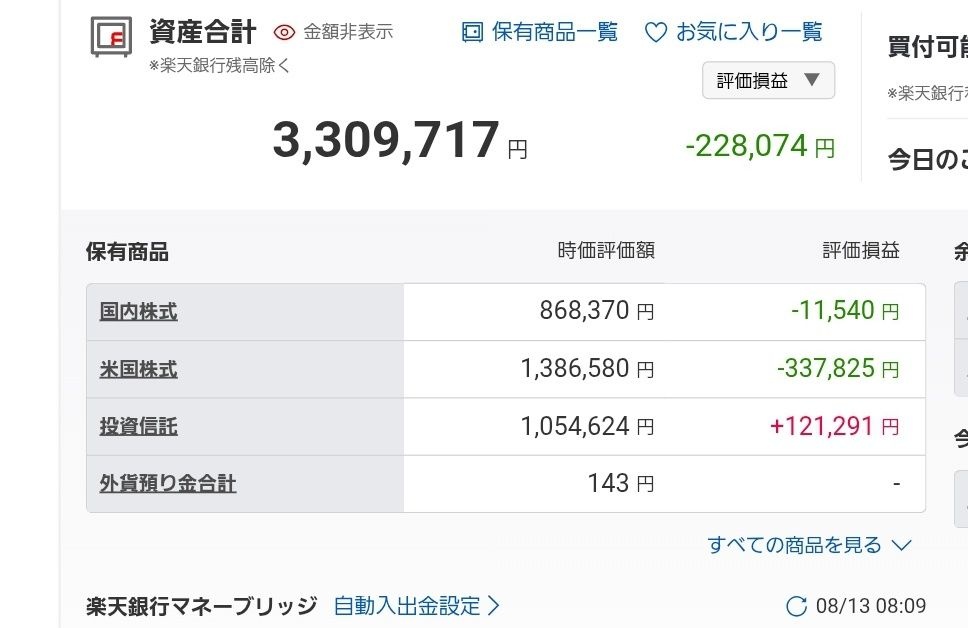Click the safe icon beside 資産合計

(x=111, y=37)
